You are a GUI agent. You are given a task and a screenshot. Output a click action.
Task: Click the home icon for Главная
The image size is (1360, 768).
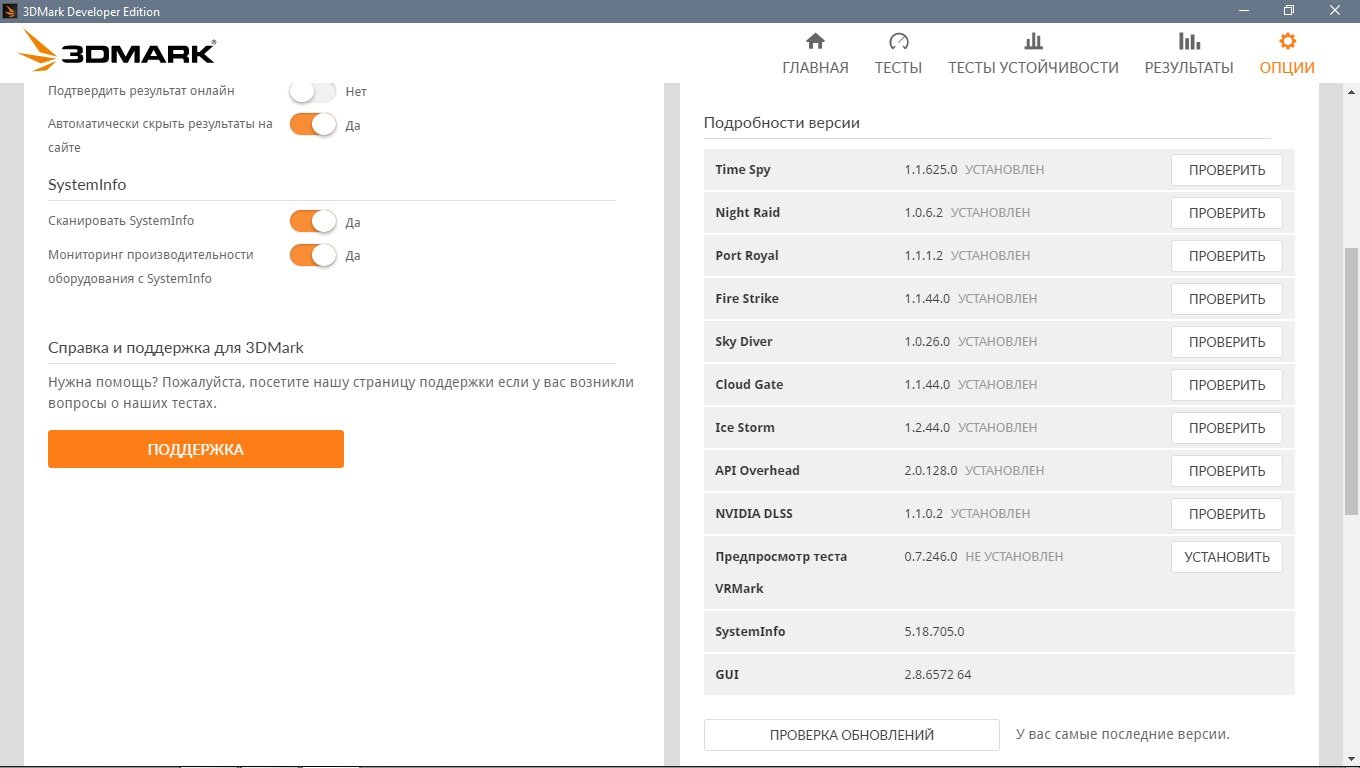[x=815, y=41]
